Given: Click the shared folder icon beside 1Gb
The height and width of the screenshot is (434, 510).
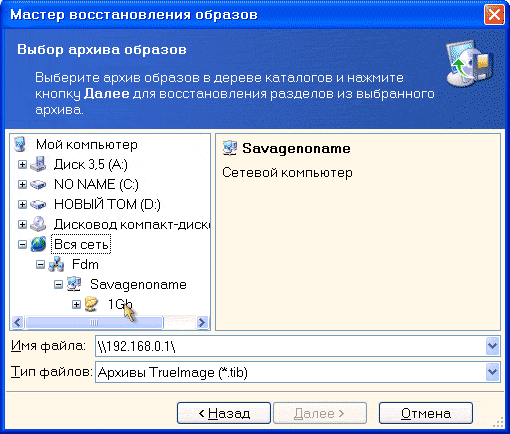Looking at the screenshot, I should tap(92, 304).
